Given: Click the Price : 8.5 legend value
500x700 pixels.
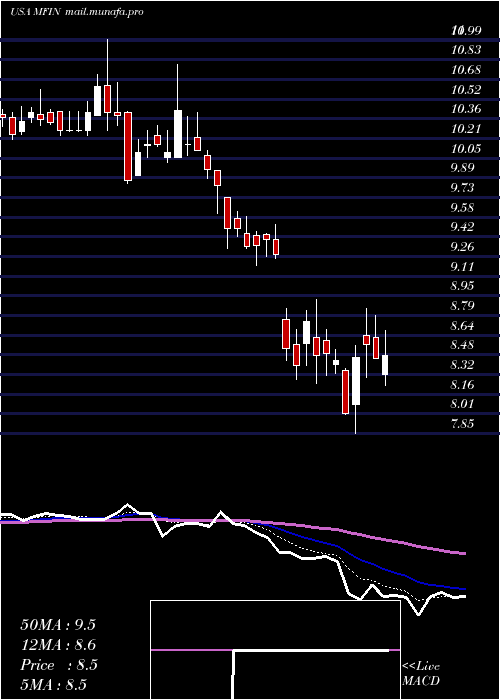Looking at the screenshot, I should (58, 665).
